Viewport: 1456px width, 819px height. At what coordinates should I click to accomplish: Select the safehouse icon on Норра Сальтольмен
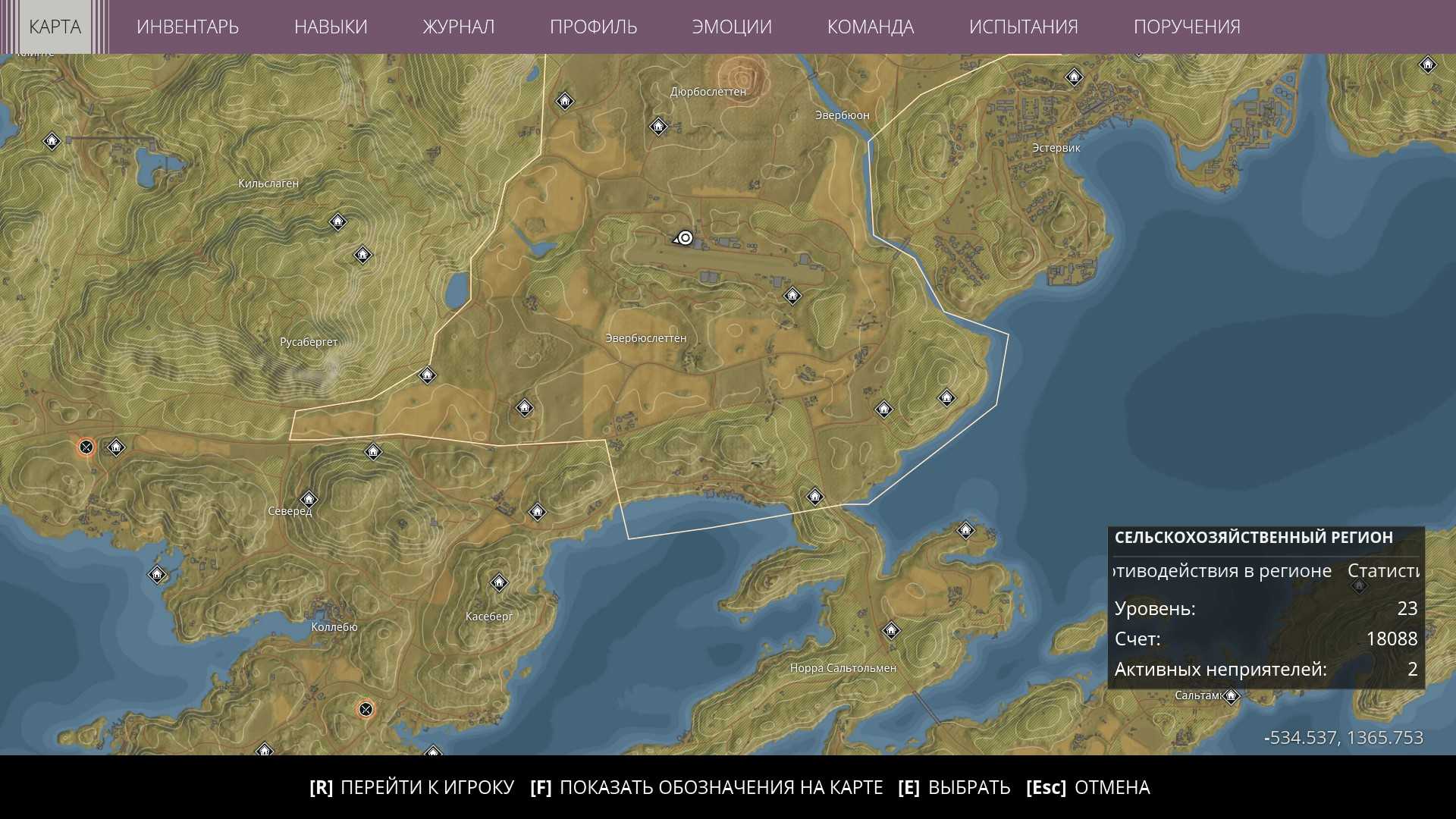coord(891,630)
